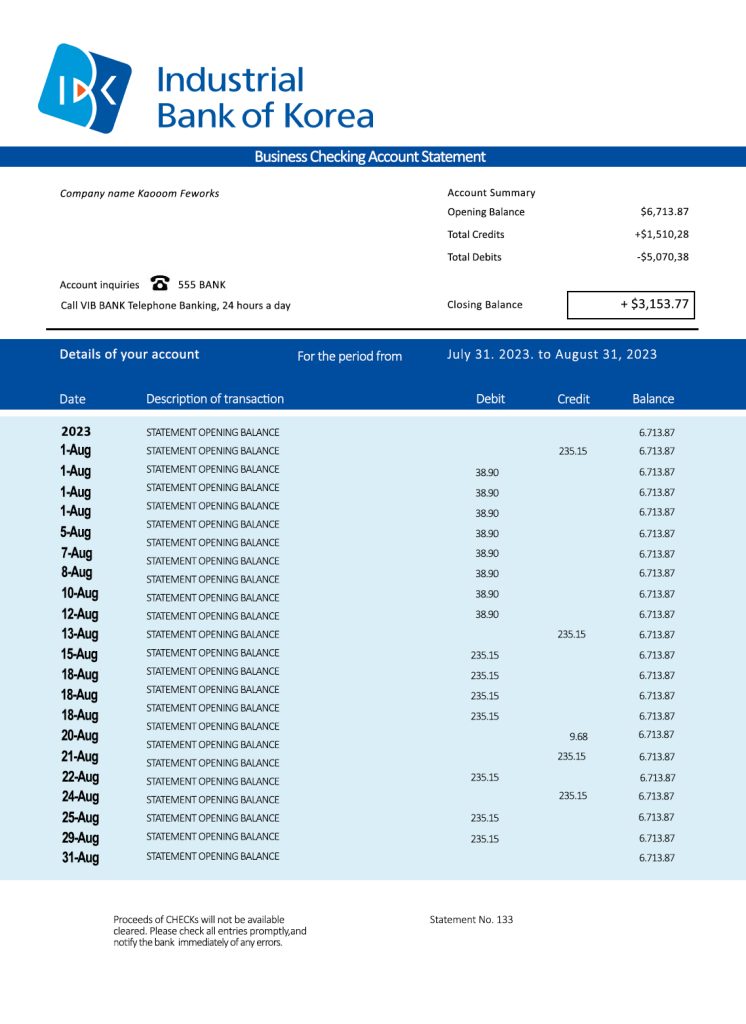This screenshot has height=1024, width=746.
Task: Click the Details of your account heading
Action: [129, 354]
